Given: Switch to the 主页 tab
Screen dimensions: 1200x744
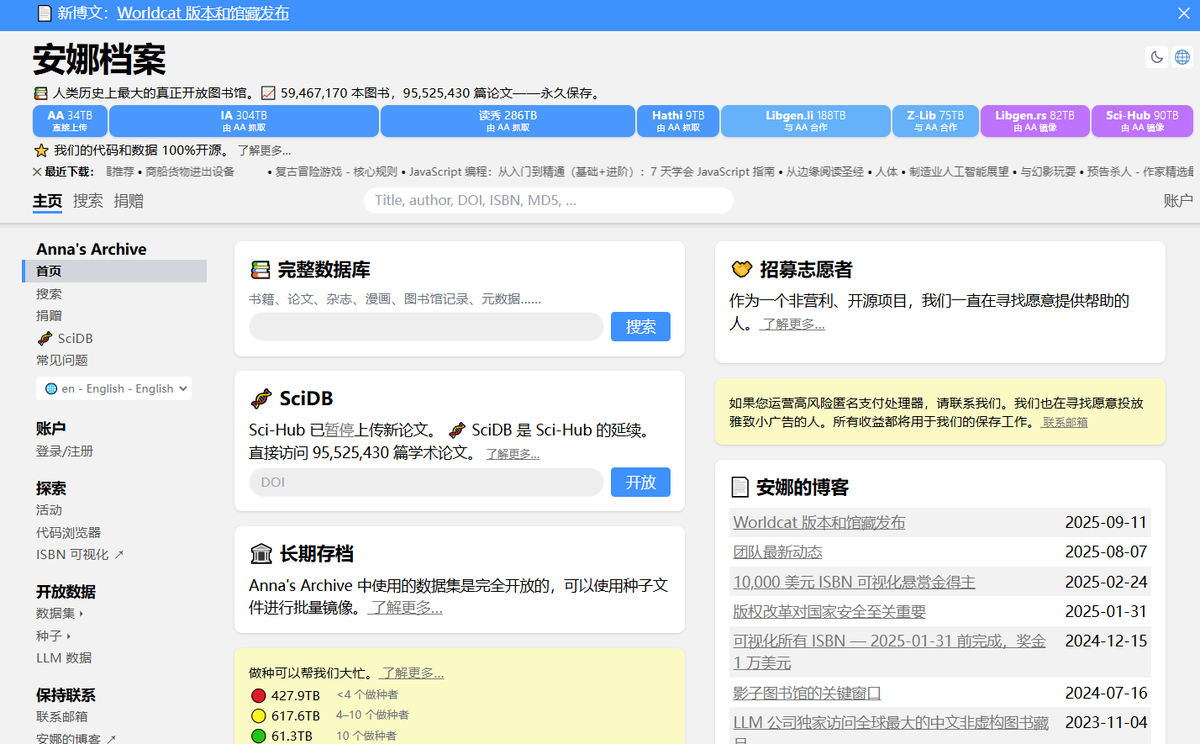Looking at the screenshot, I should (47, 201).
